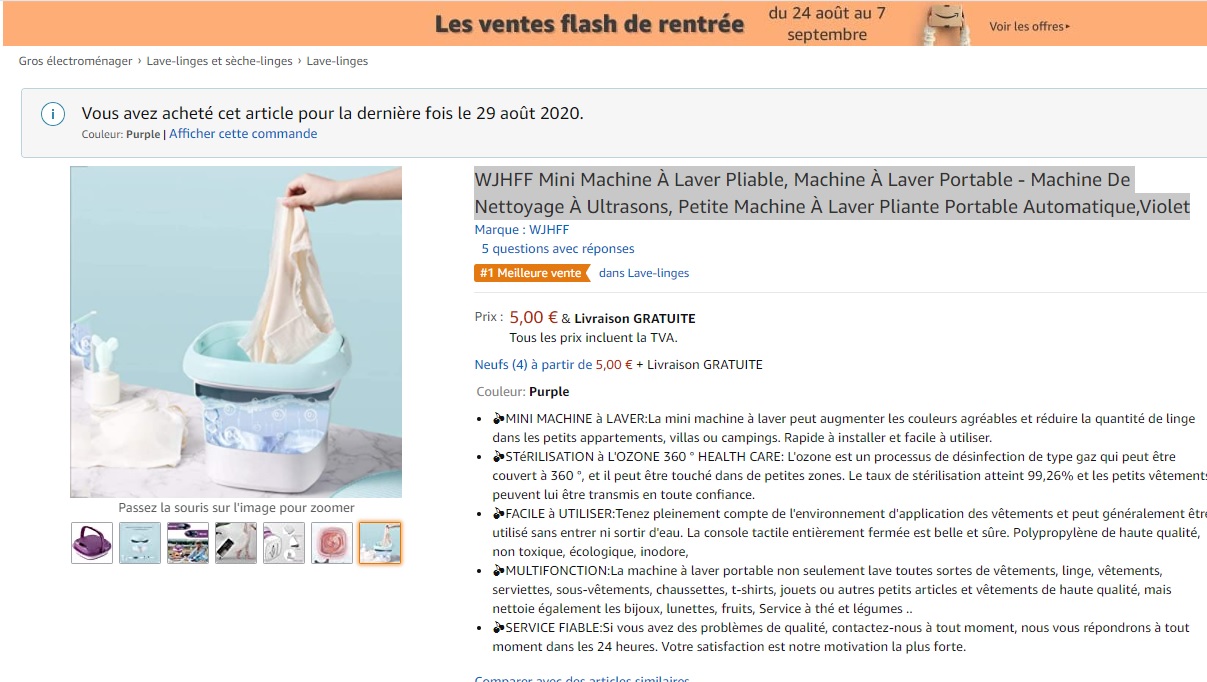Select the third thumbnail with purple labels

point(188,543)
